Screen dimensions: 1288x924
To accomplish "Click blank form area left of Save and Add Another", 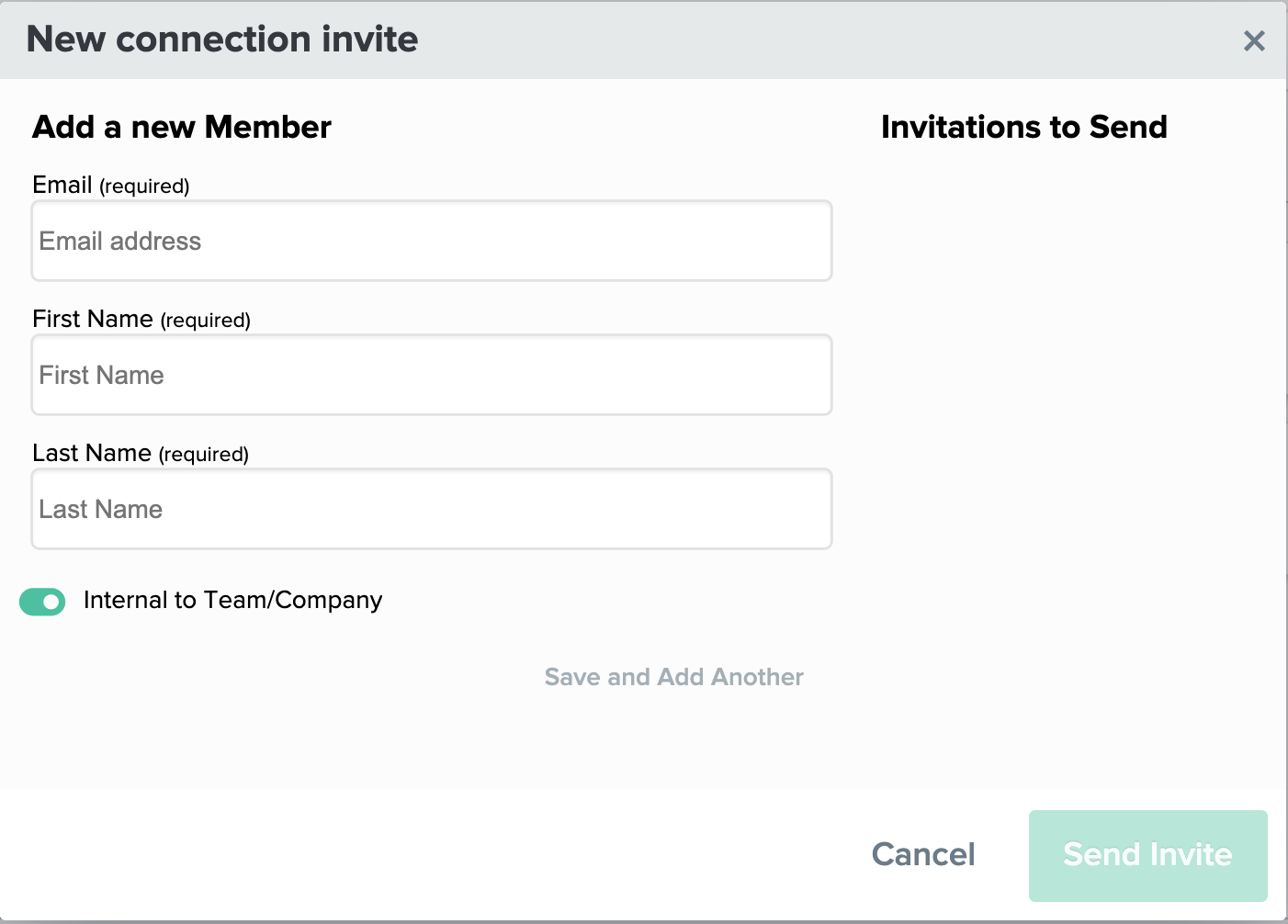I will 276,677.
